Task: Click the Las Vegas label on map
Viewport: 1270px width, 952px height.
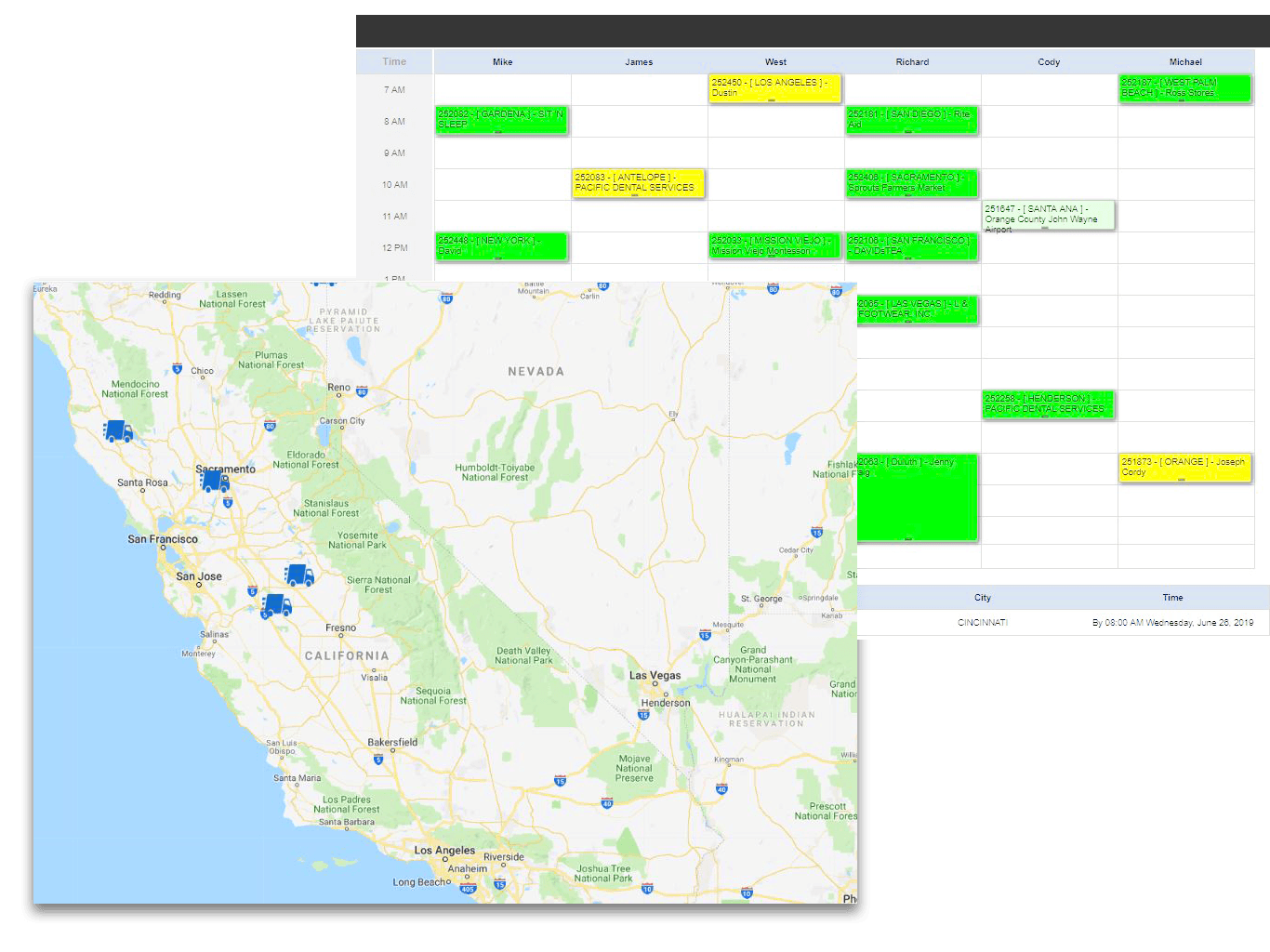Action: [x=655, y=675]
